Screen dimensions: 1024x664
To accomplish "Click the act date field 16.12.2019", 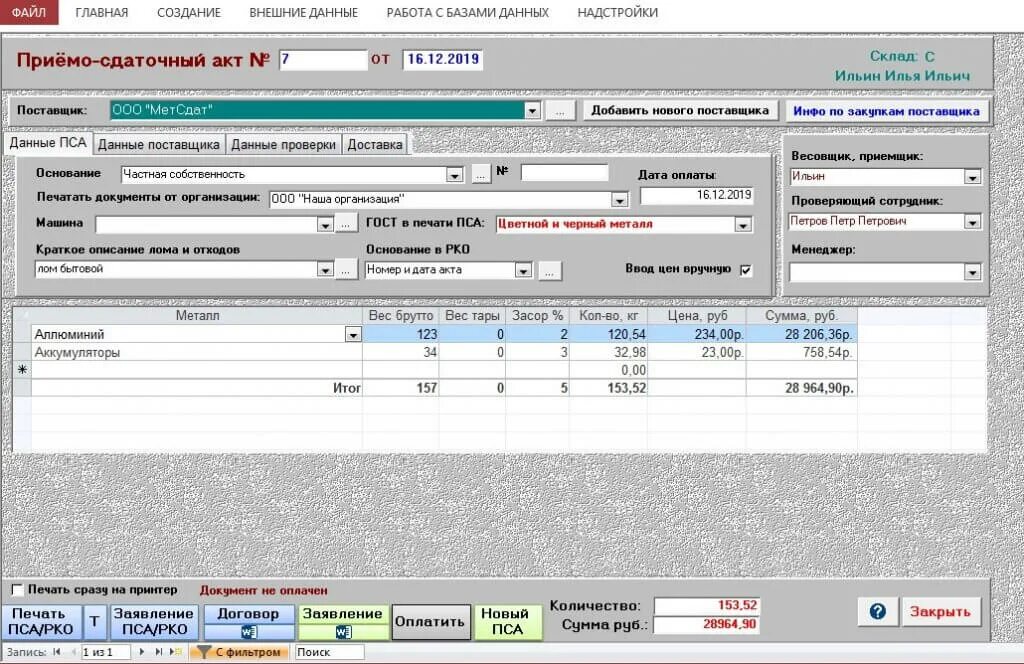I will click(x=443, y=59).
